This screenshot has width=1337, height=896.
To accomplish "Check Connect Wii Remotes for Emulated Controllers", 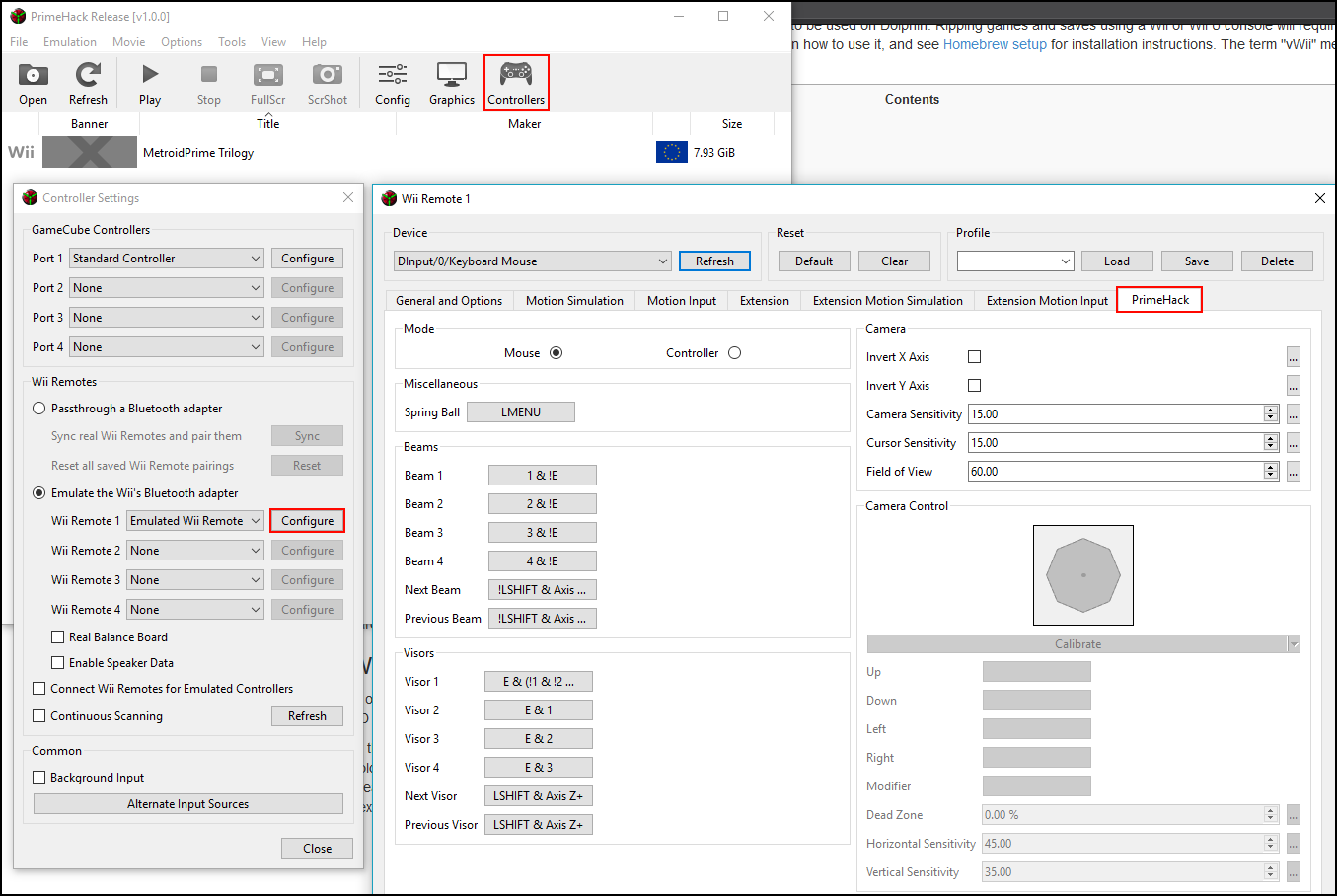I will pyautogui.click(x=39, y=689).
